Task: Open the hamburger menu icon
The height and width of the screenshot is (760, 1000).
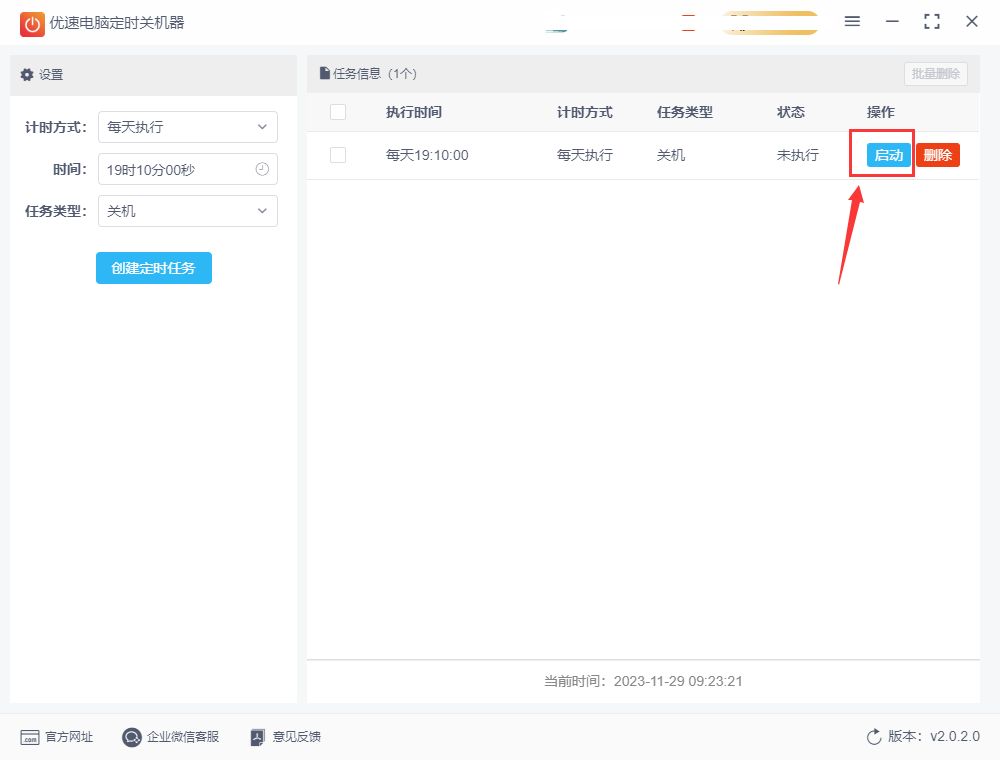Action: click(852, 22)
